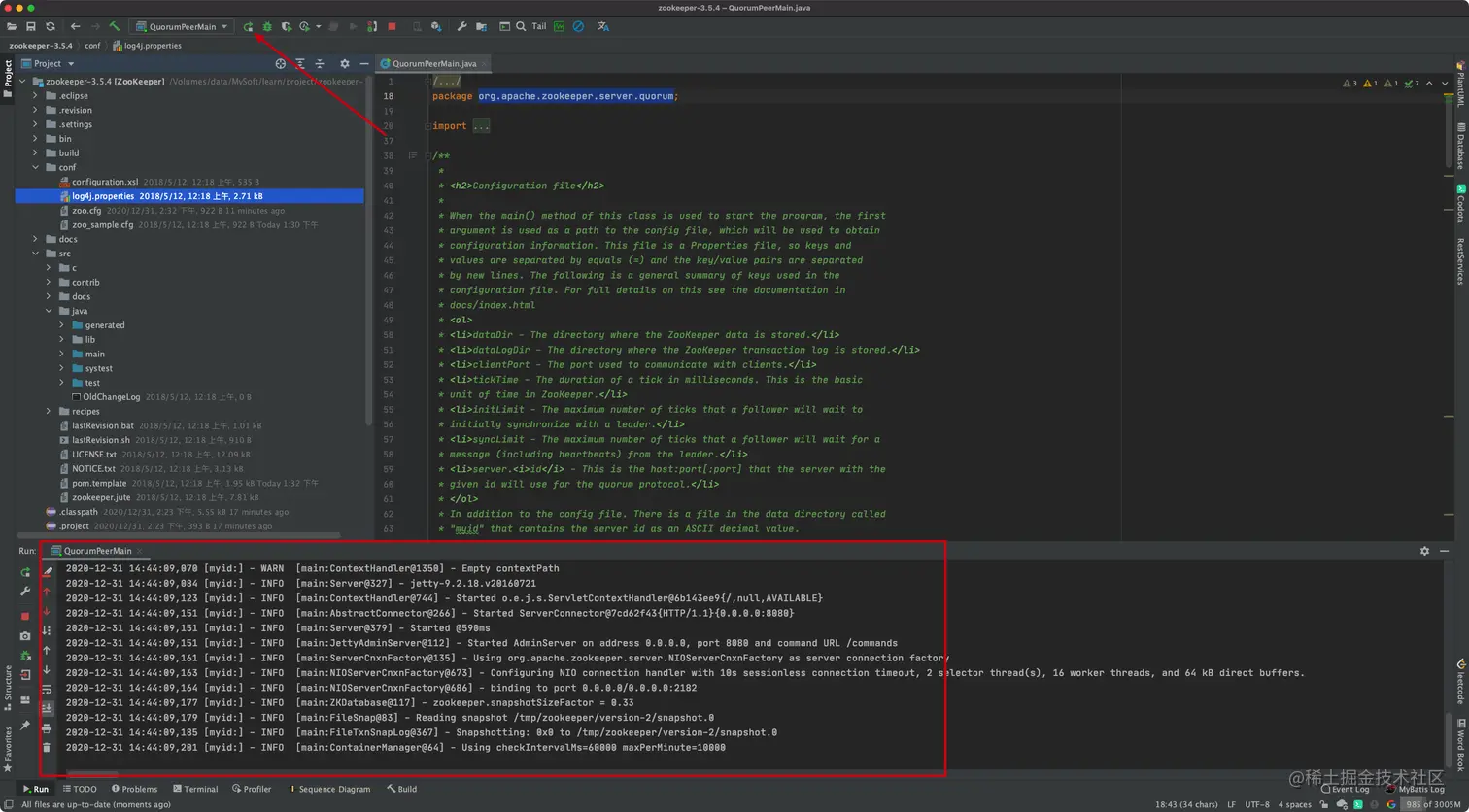Open project structure icon next to wrench

pyautogui.click(x=481, y=27)
